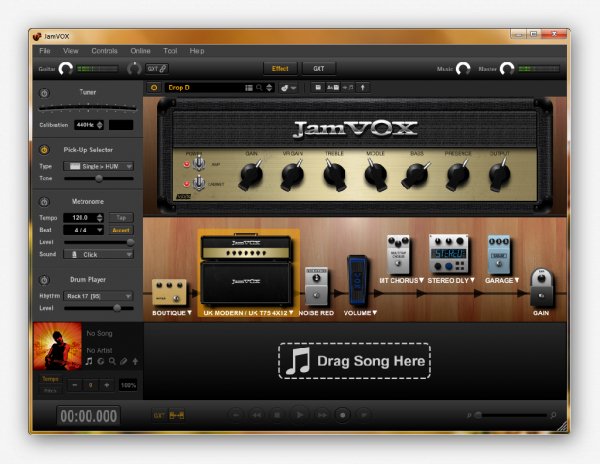The height and width of the screenshot is (464, 600).
Task: Click the search icon under No Artist
Action: tap(112, 361)
